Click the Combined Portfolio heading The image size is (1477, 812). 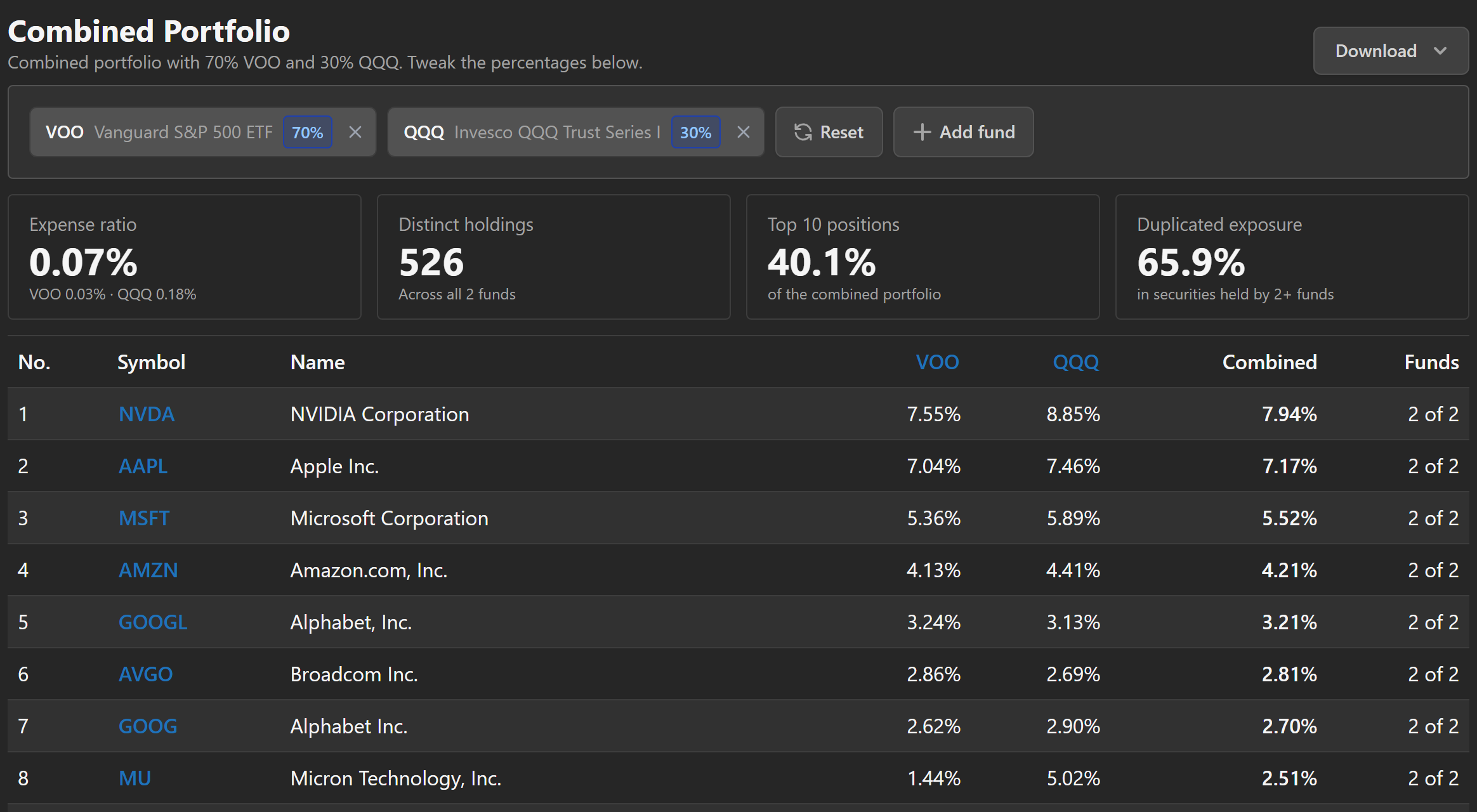149,31
